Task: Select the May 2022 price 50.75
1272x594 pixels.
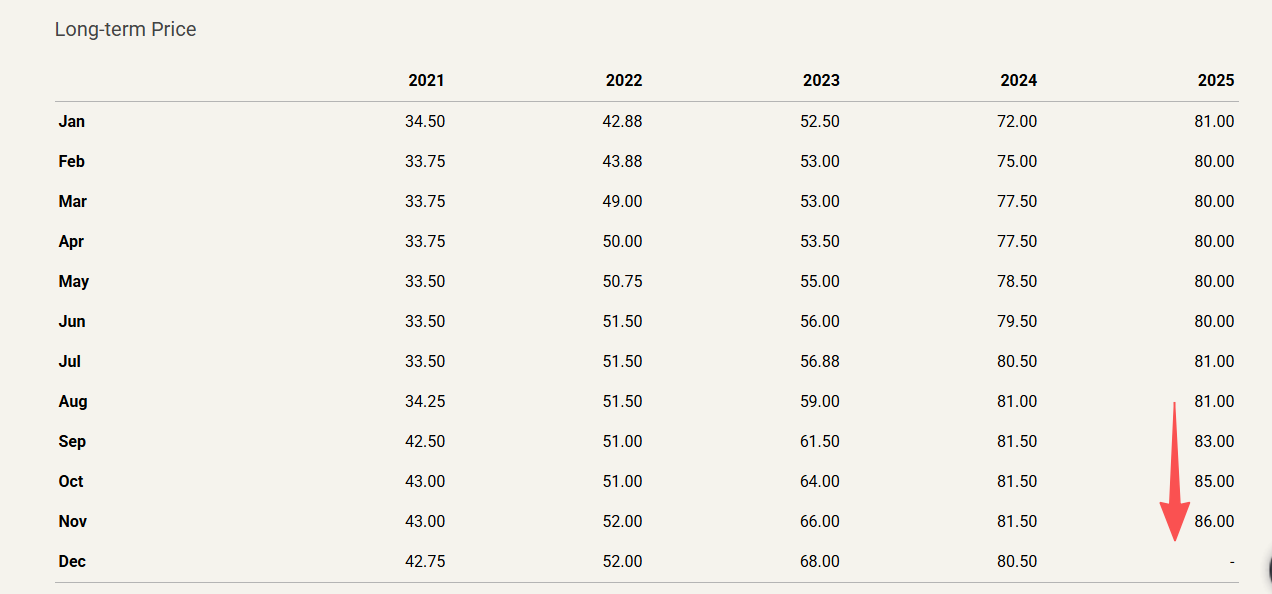Action: [622, 282]
